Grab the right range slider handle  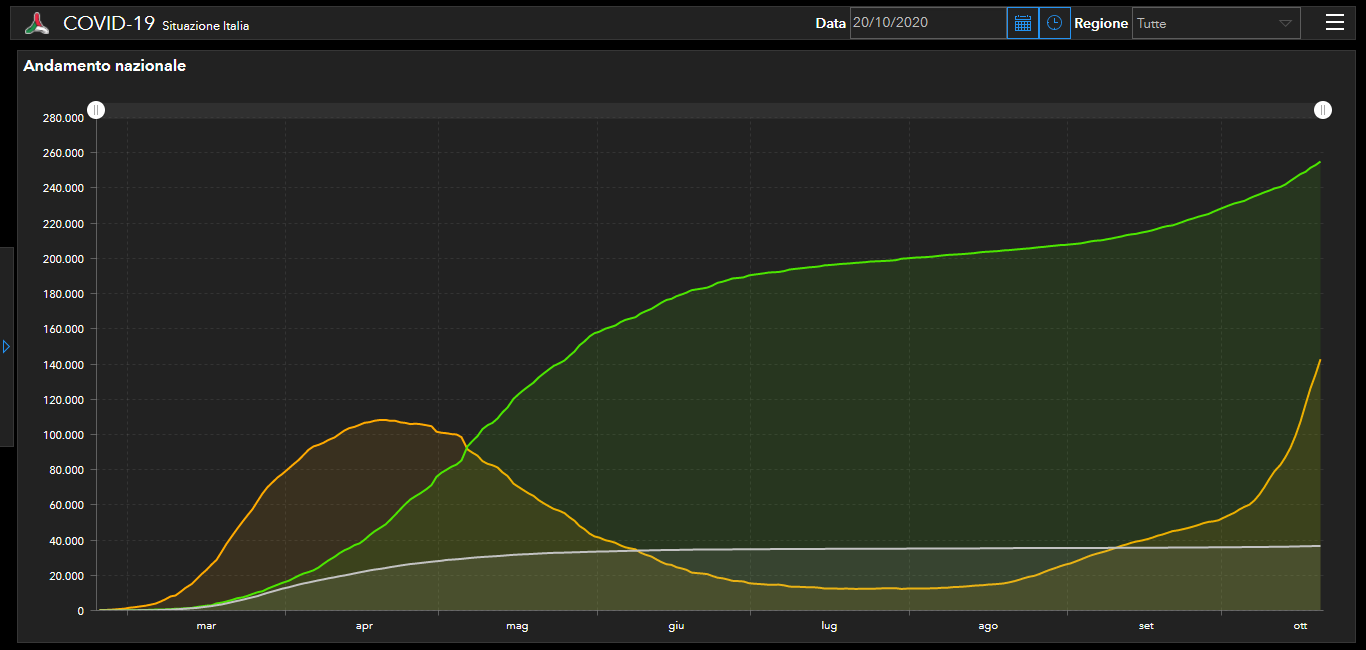point(1323,110)
